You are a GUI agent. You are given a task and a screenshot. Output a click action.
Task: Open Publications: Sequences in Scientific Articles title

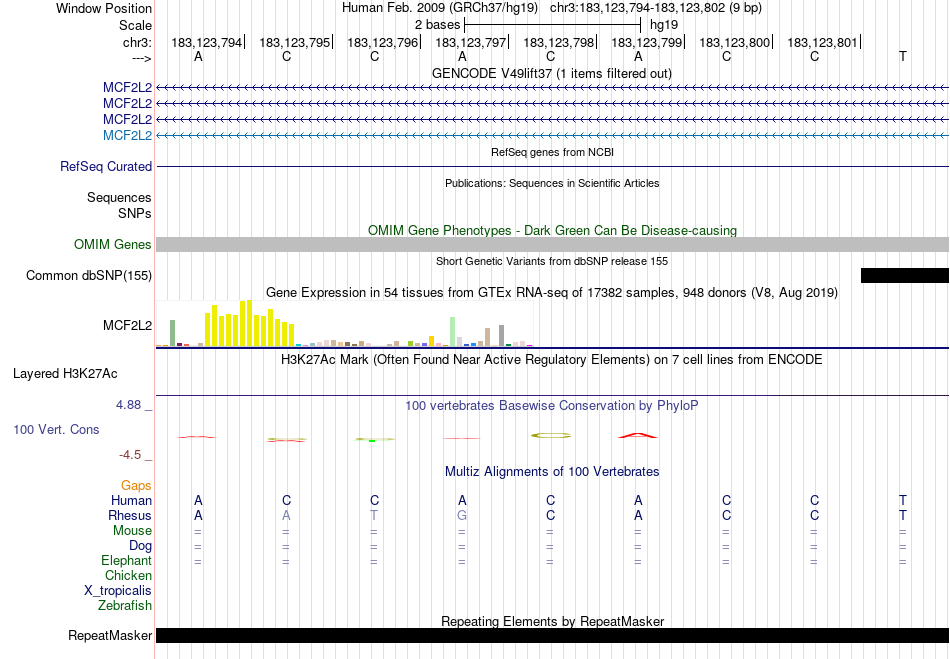552,183
